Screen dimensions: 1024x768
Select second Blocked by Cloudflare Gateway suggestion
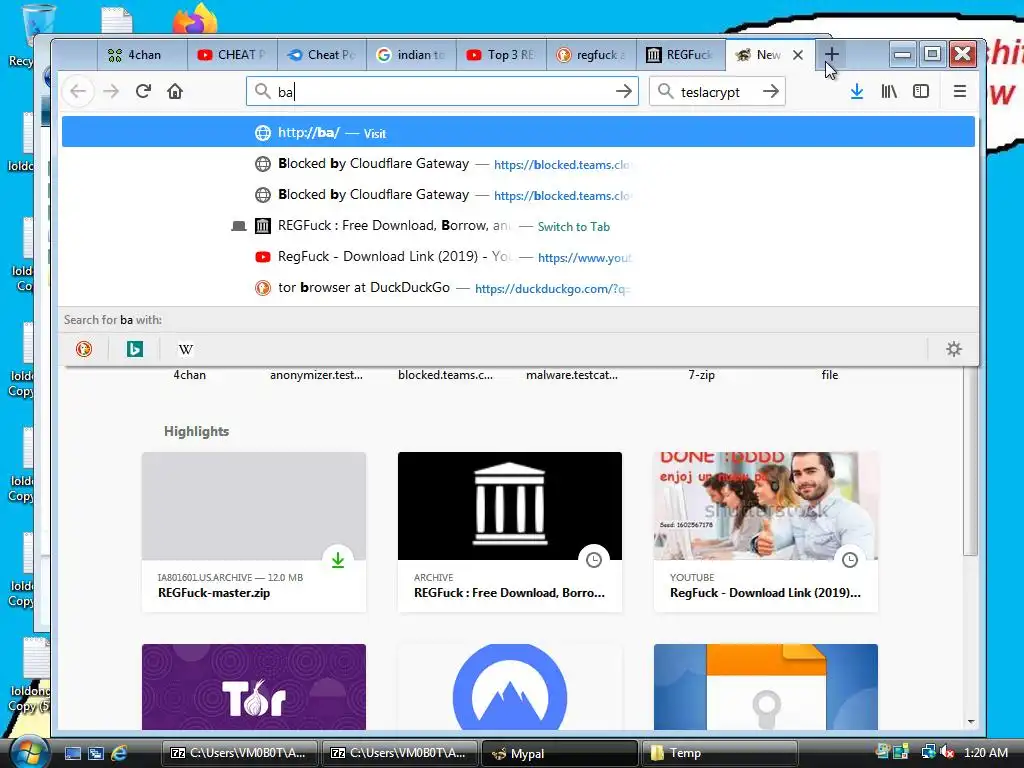518,195
